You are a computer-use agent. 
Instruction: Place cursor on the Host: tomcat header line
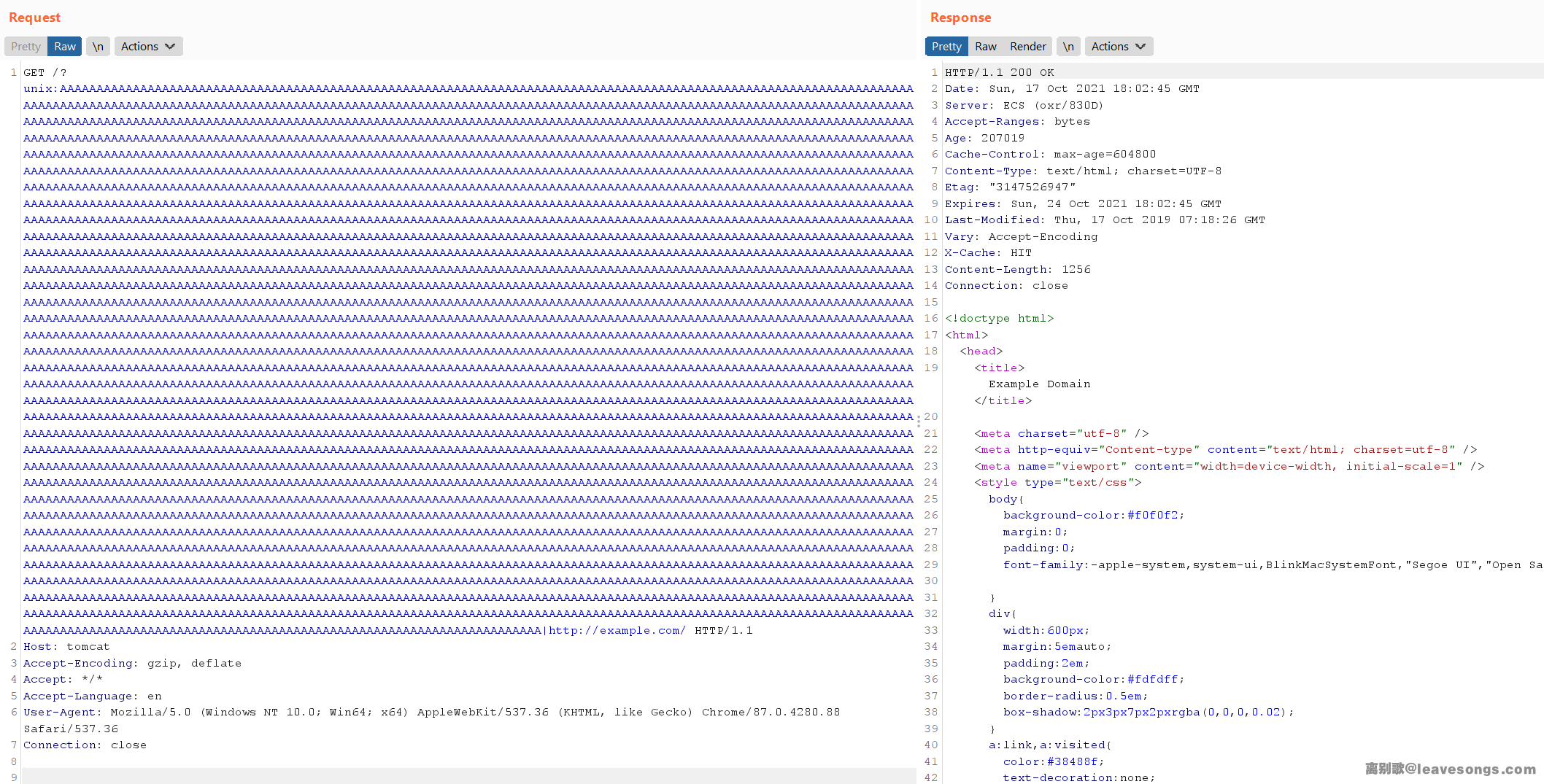pos(66,647)
